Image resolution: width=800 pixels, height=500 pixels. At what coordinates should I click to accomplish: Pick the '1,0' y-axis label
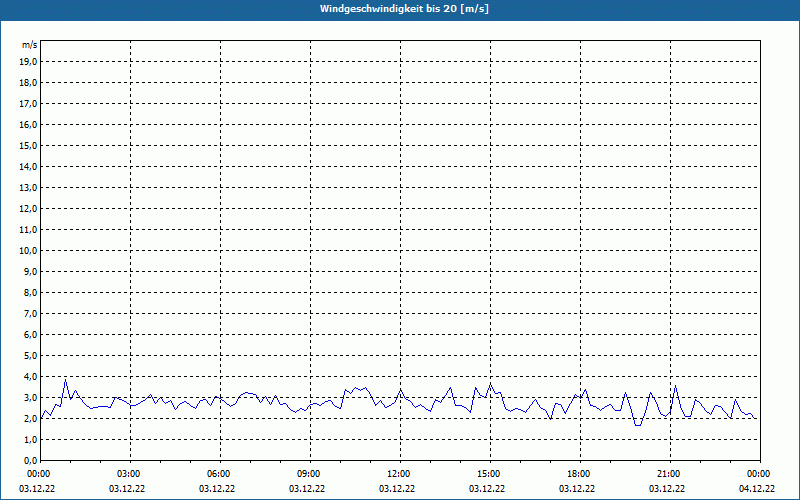(x=31, y=439)
